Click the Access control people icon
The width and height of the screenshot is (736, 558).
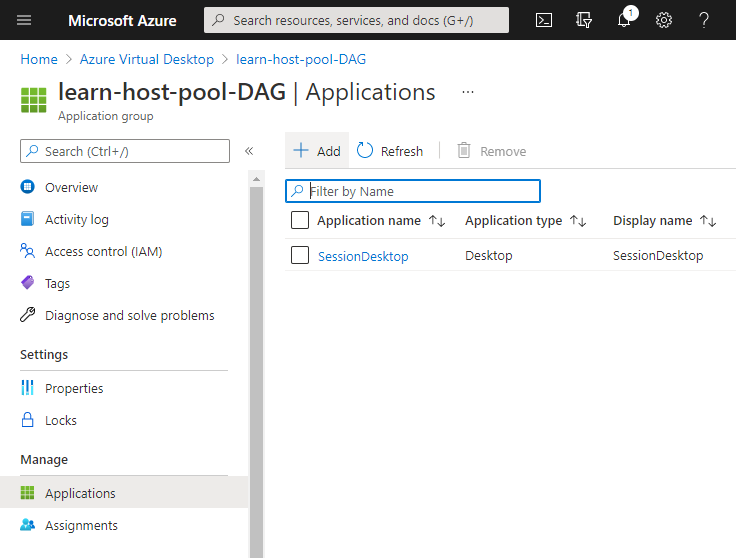click(x=28, y=251)
